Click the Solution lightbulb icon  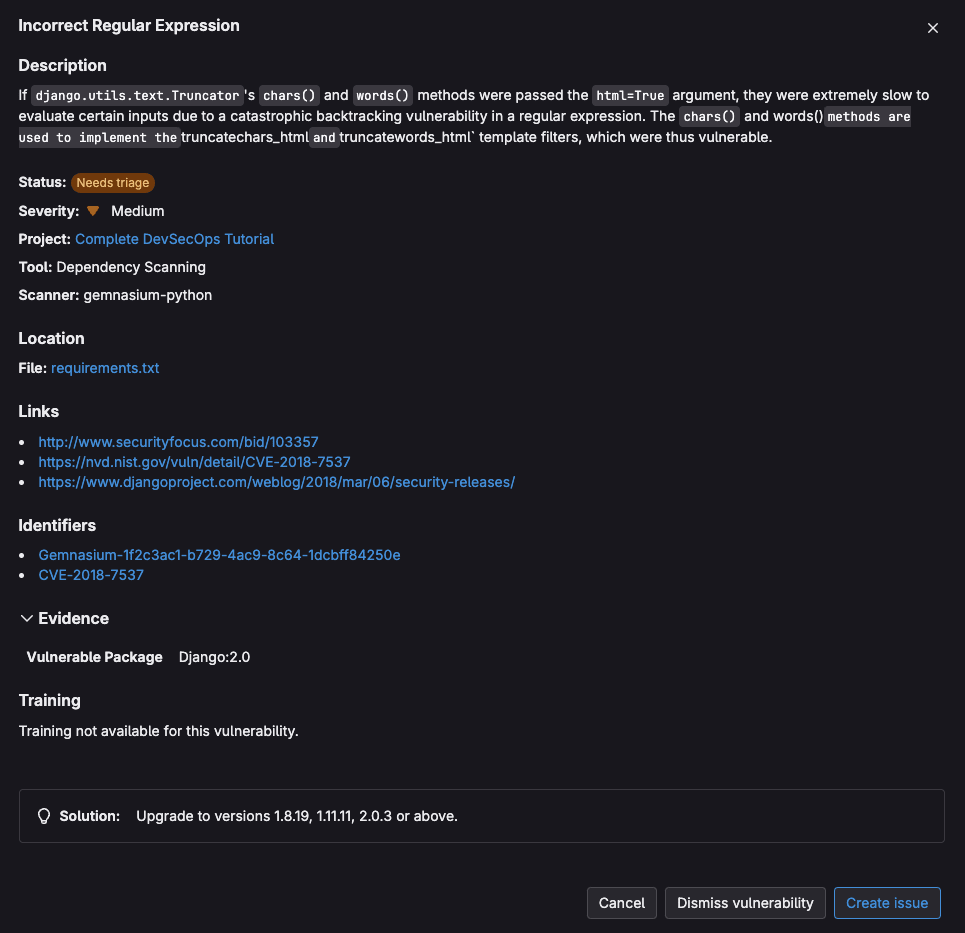point(44,815)
